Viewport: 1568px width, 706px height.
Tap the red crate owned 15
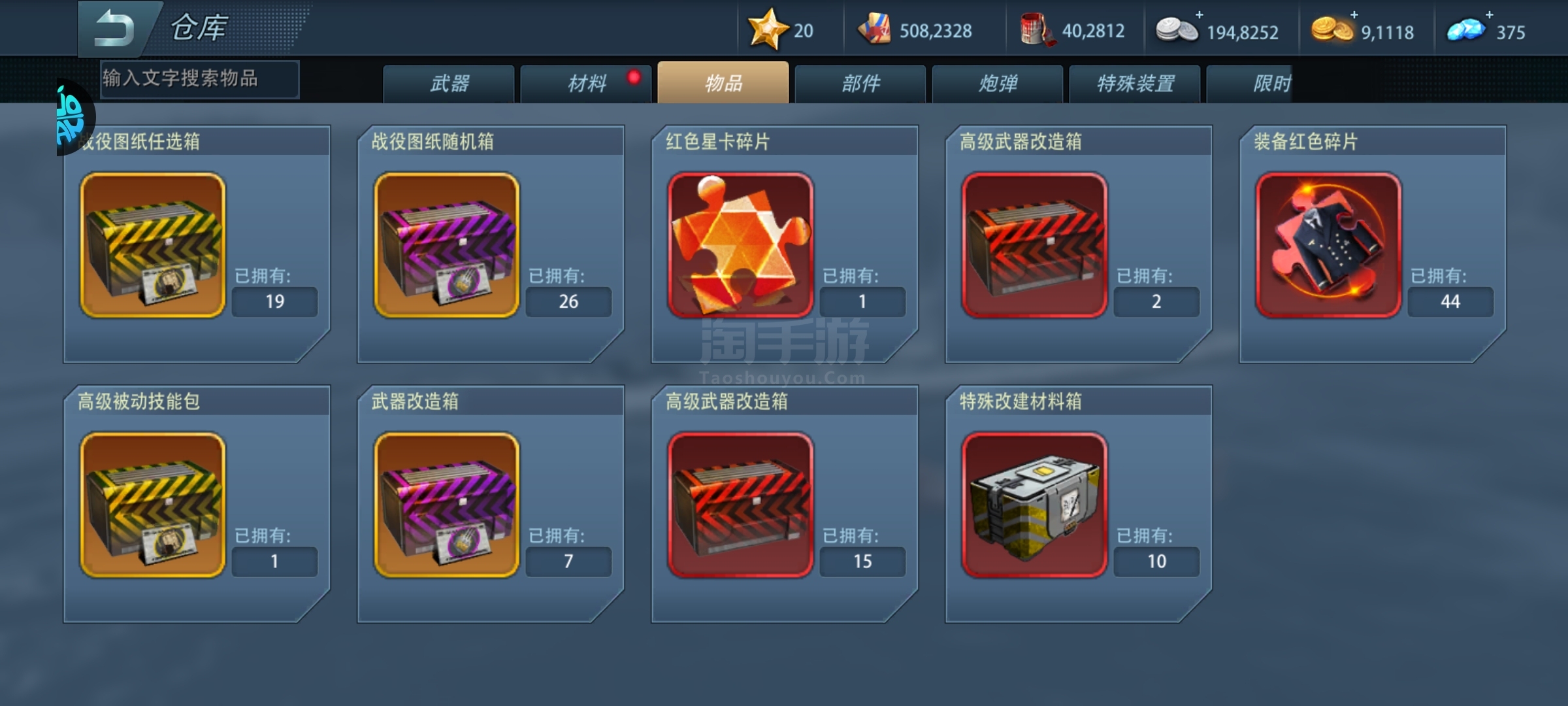click(741, 505)
